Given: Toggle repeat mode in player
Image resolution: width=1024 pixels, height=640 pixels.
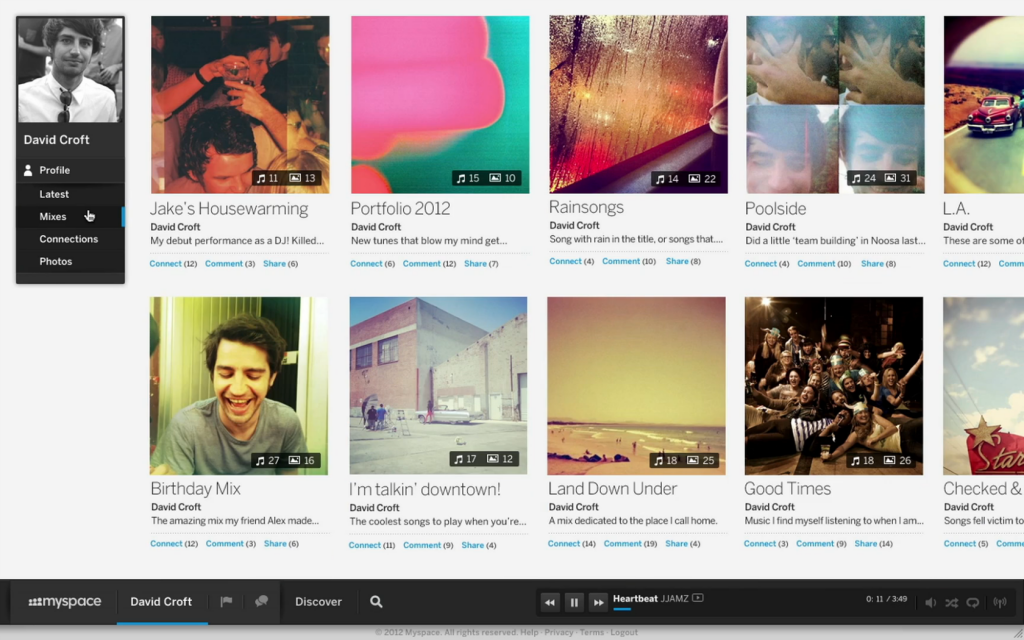Looking at the screenshot, I should click(x=973, y=603).
